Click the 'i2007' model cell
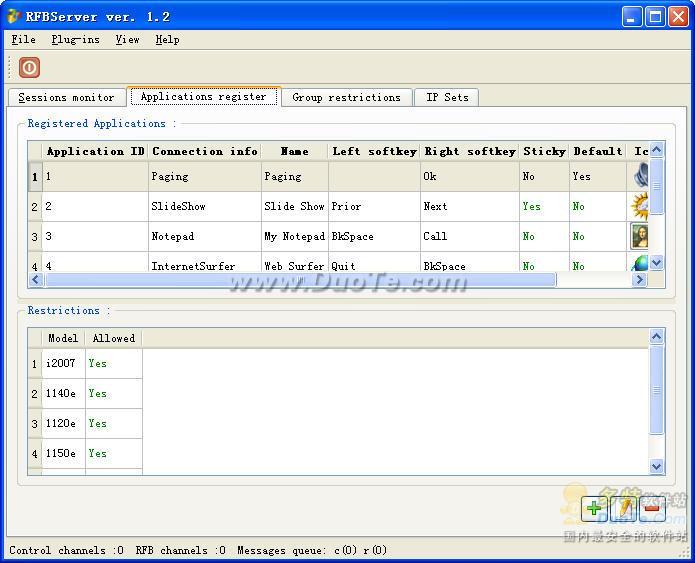This screenshot has width=695, height=563. pos(63,364)
